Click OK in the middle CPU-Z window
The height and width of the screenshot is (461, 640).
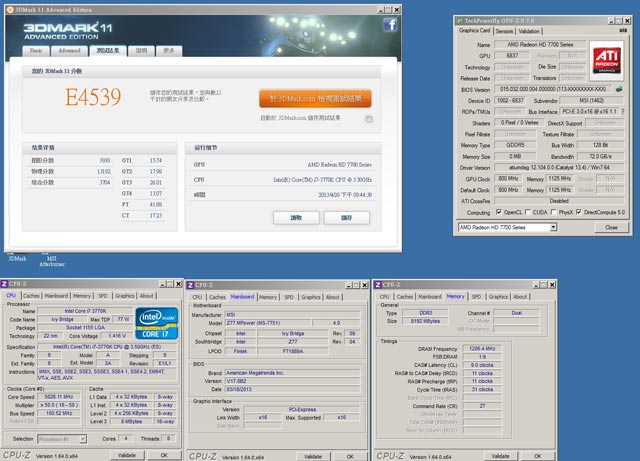[350, 456]
